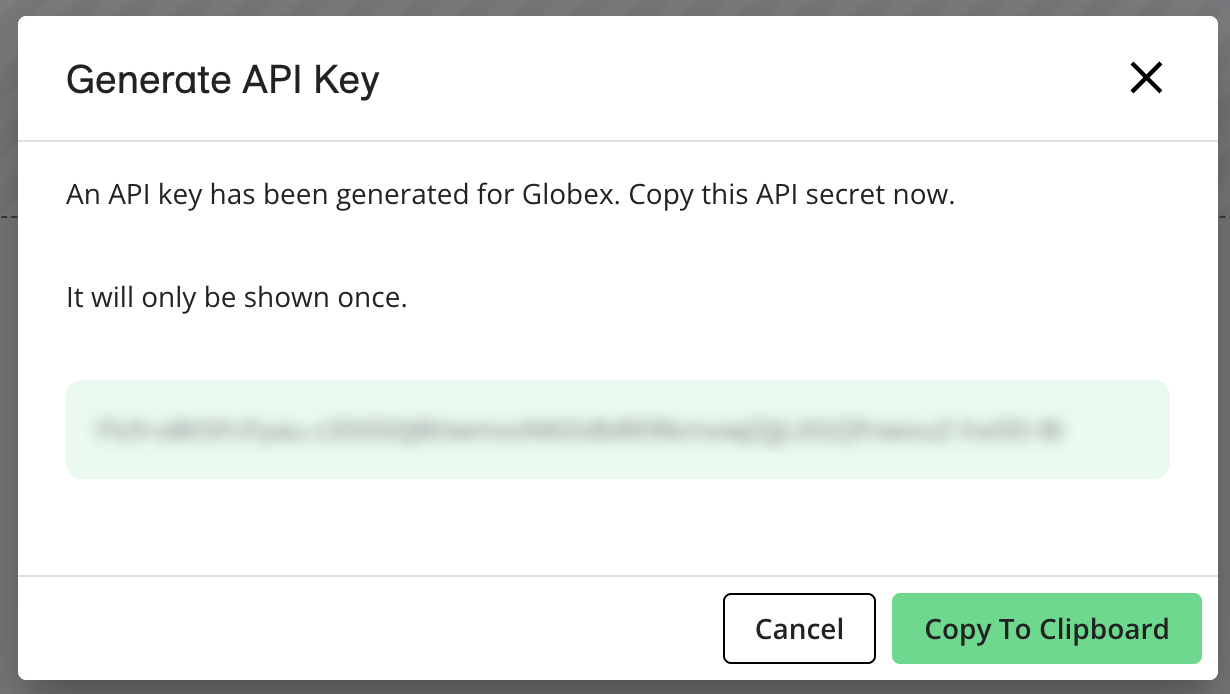The height and width of the screenshot is (694, 1230).
Task: Dismiss the dialog using the X icon
Action: pos(1145,78)
